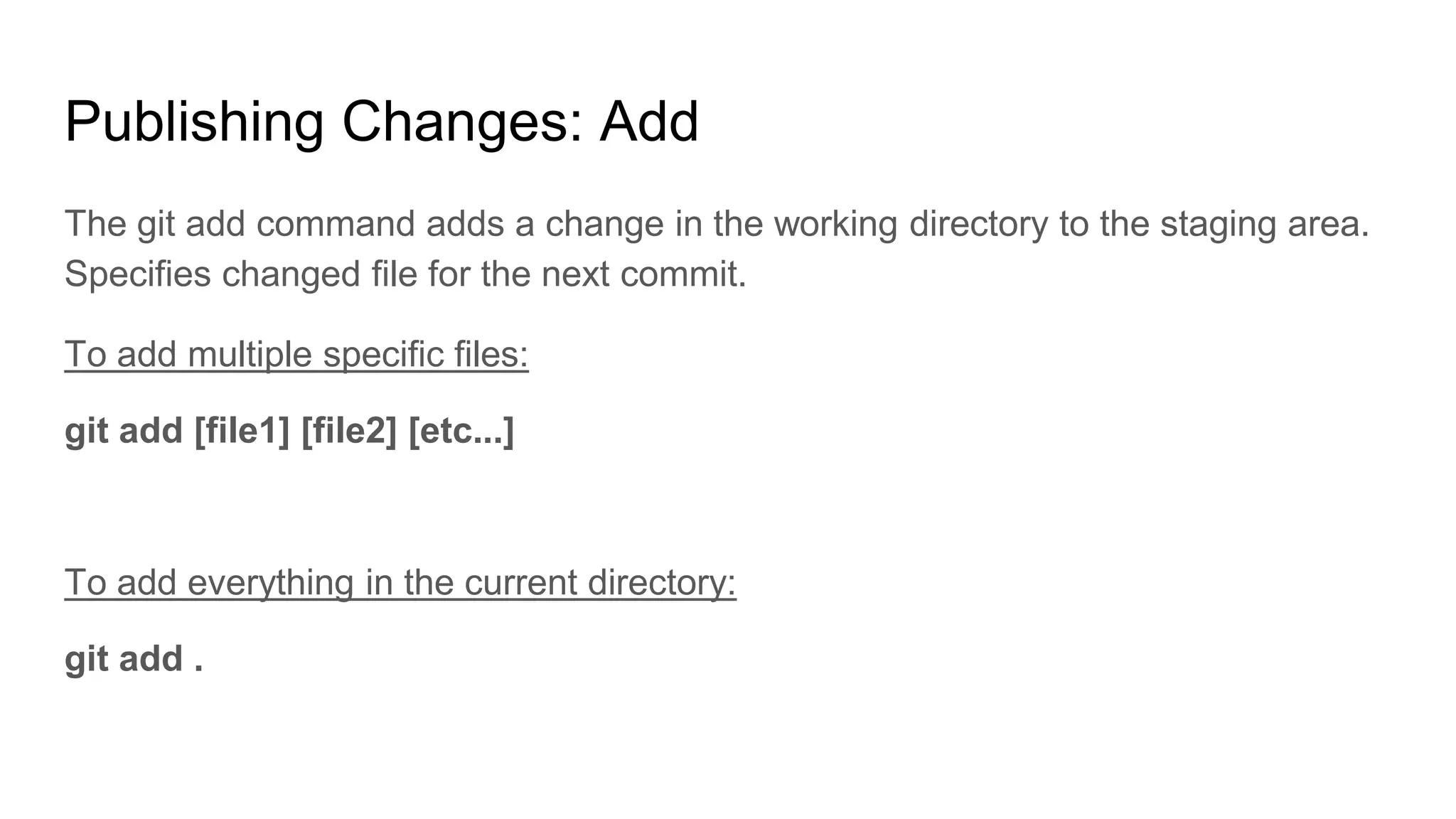Click the sentence "Specifies changed file for the next commit."

click(x=406, y=274)
